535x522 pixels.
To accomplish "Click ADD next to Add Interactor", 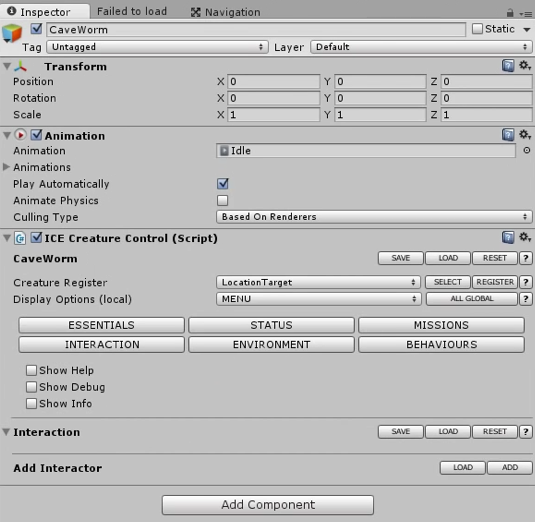I will pos(510,467).
